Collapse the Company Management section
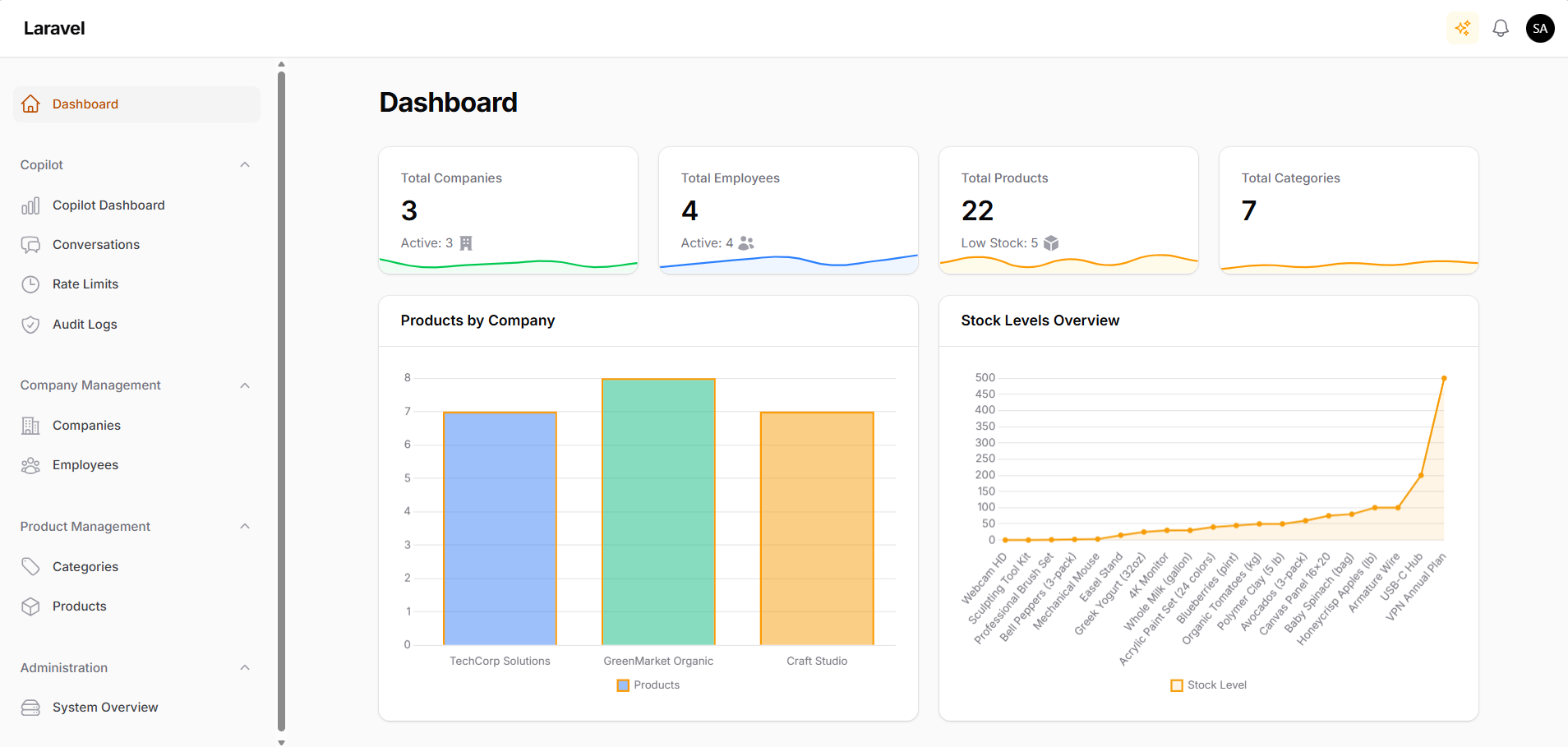The height and width of the screenshot is (747, 1568). (245, 385)
